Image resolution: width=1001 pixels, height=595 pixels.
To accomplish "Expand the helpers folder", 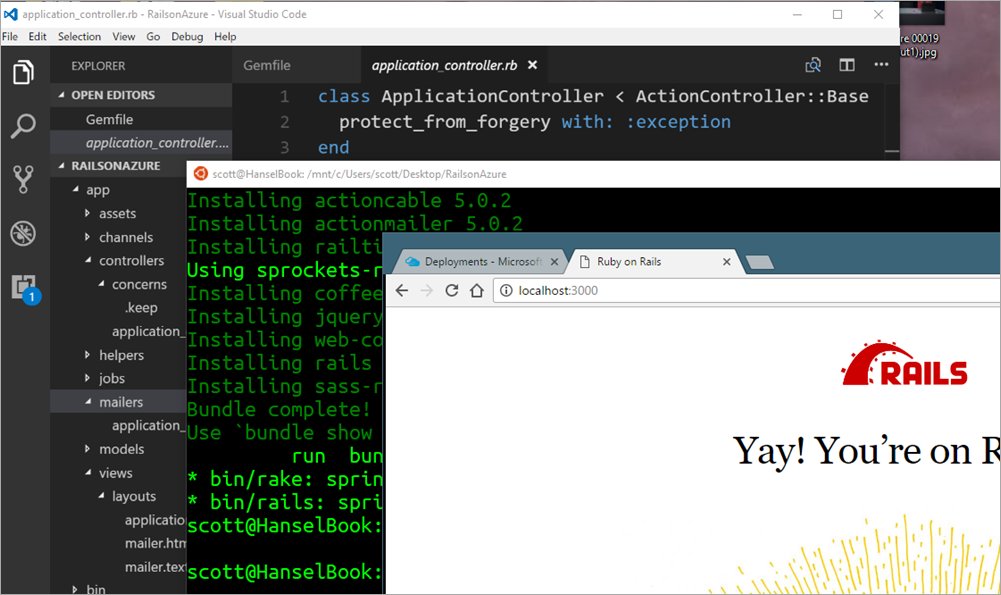I will (87, 355).
